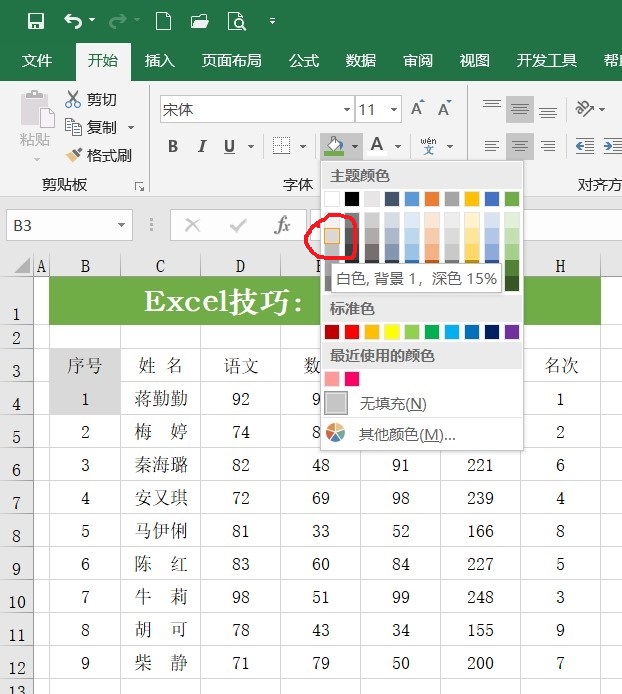Viewport: 622px width, 694px height.
Task: Click the Decrease Indent icon
Action: click(x=584, y=146)
